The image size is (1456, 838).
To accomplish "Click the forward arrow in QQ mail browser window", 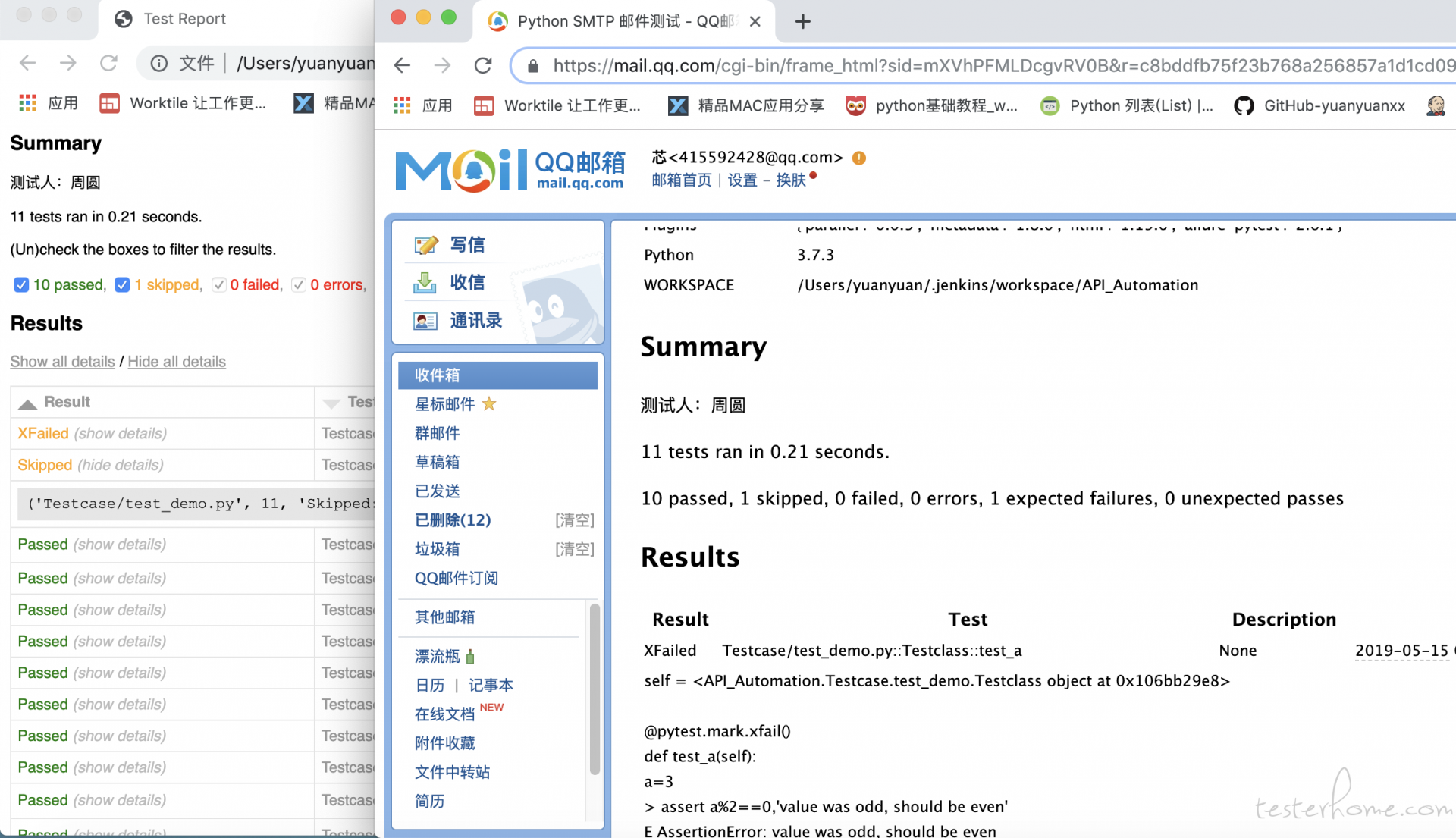I will click(x=442, y=66).
